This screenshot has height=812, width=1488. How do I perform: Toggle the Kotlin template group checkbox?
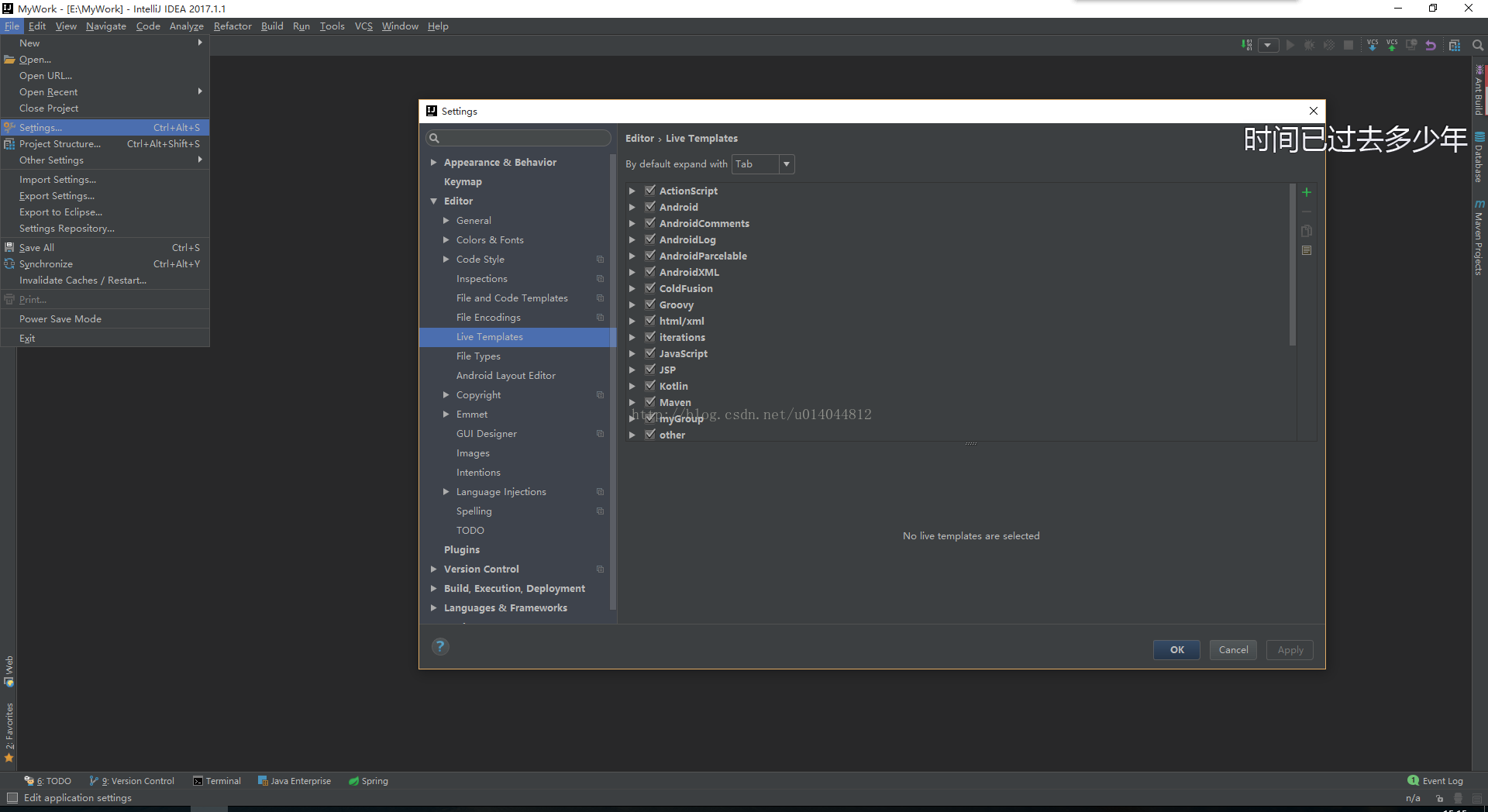click(650, 386)
